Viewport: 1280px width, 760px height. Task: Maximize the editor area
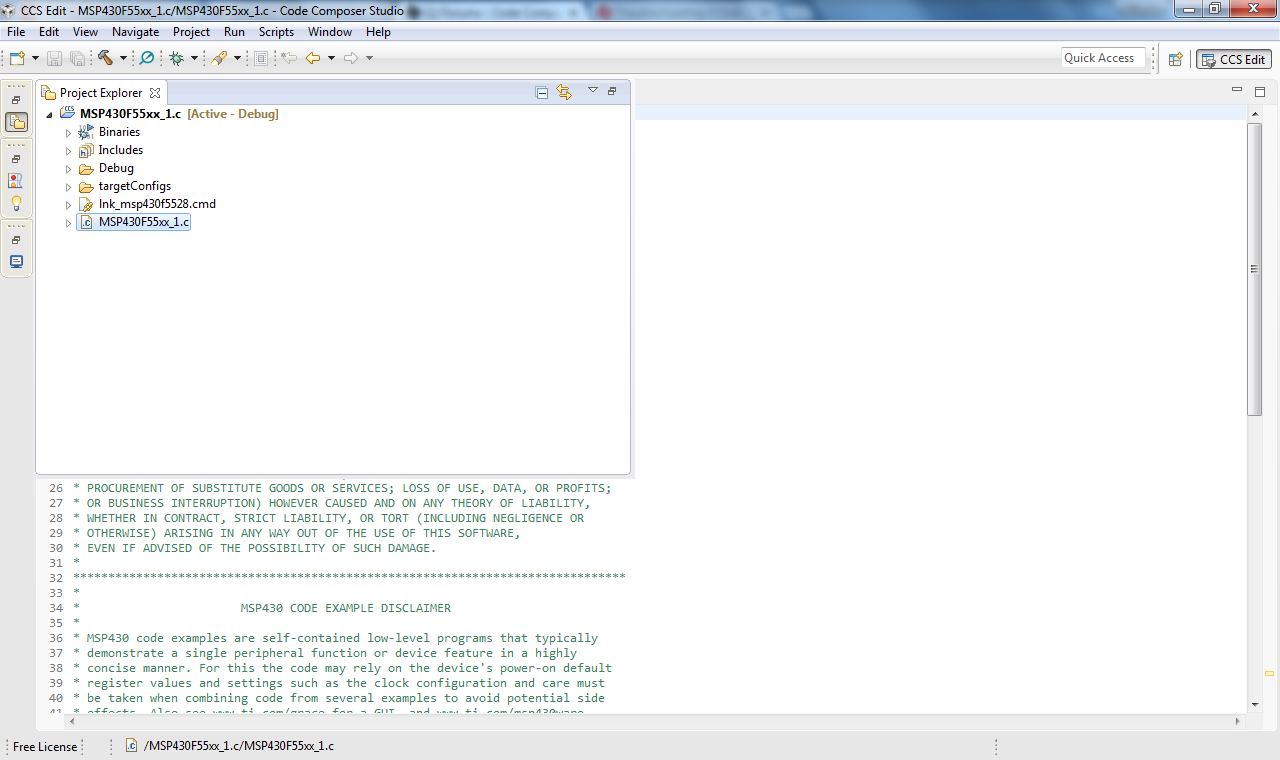(1260, 91)
